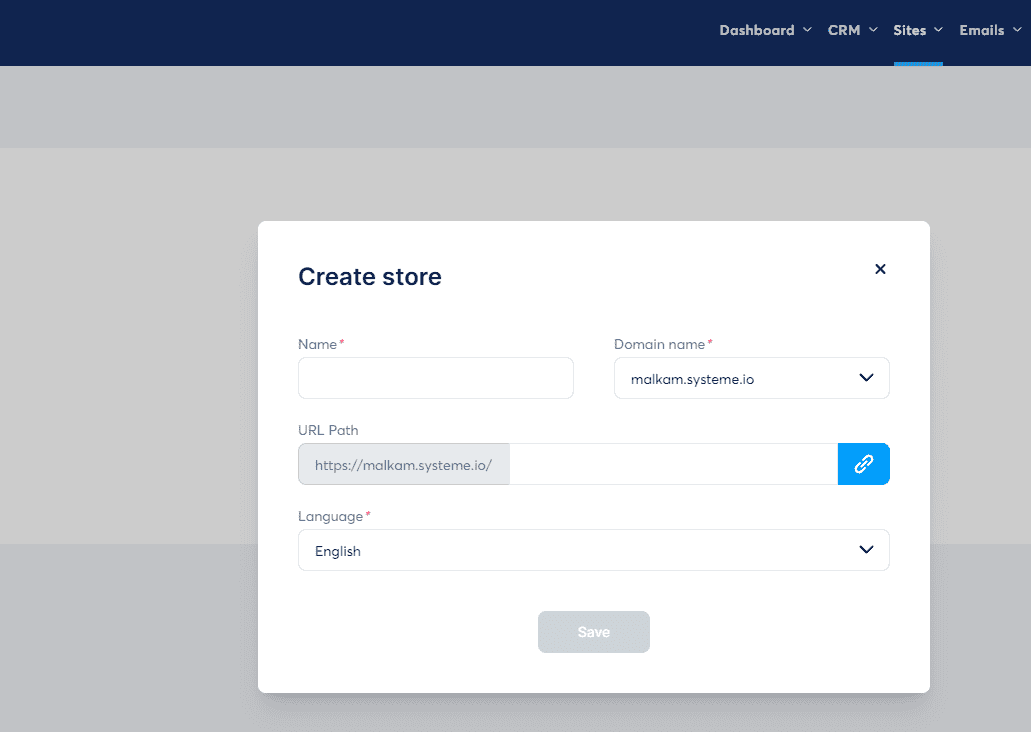Select the Emails menu item
The image size is (1031, 732).
click(x=980, y=30)
